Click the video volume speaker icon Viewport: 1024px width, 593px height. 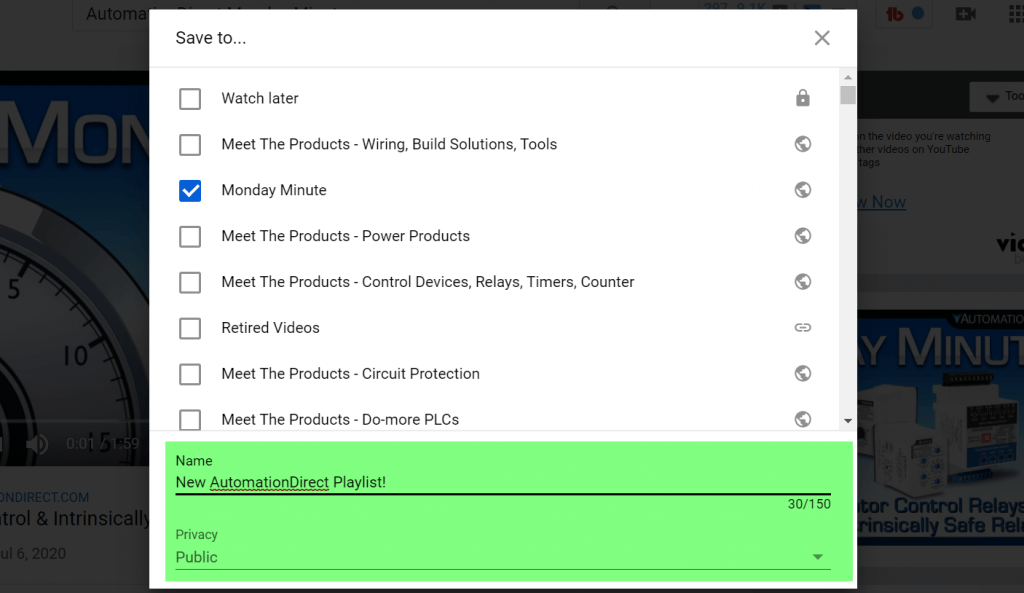[x=37, y=443]
